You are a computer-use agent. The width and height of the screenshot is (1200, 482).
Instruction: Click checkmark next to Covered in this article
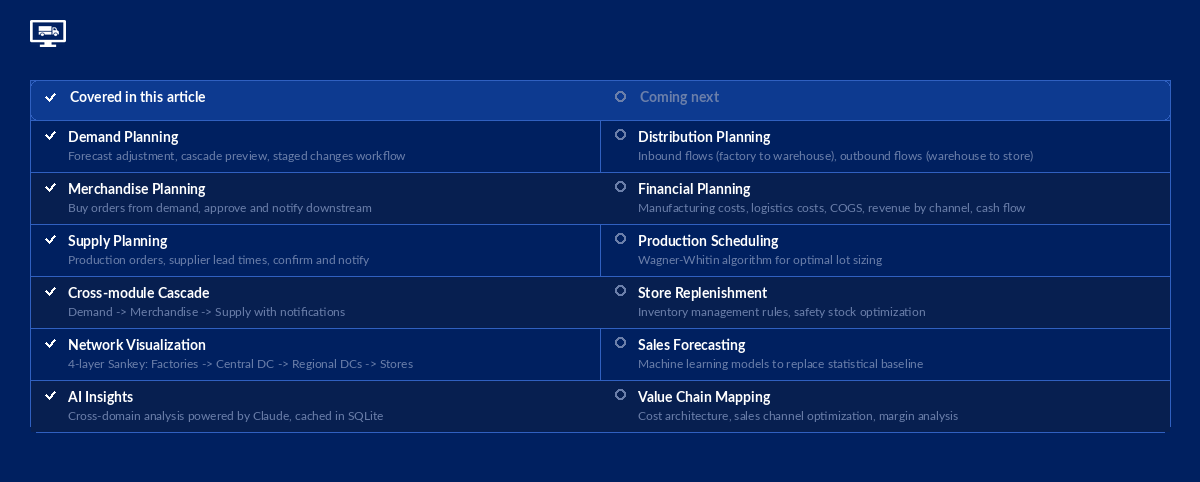pos(51,98)
